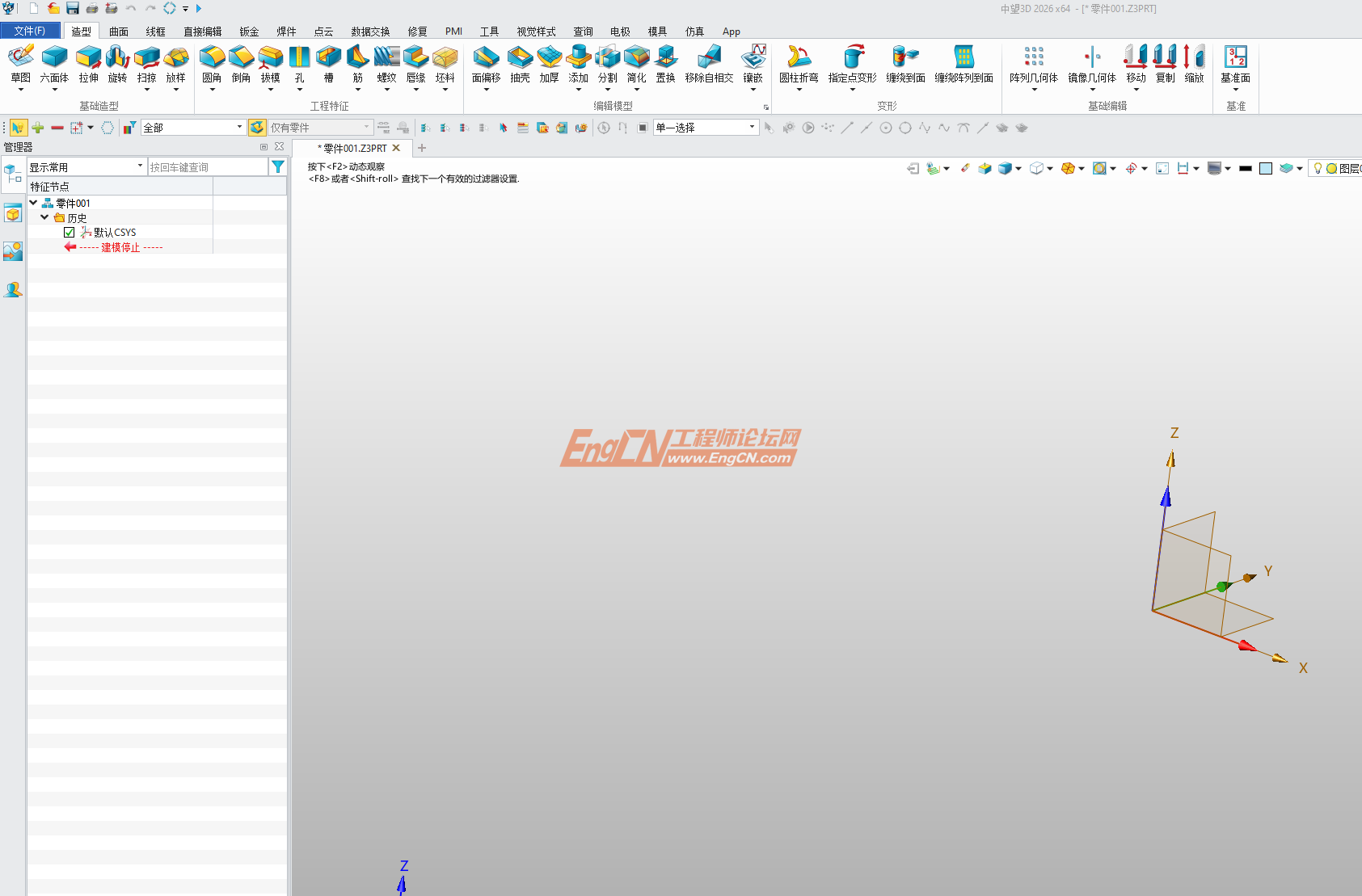Toggle the layer visibility light bulb
The width and height of the screenshot is (1362, 896).
(1318, 168)
